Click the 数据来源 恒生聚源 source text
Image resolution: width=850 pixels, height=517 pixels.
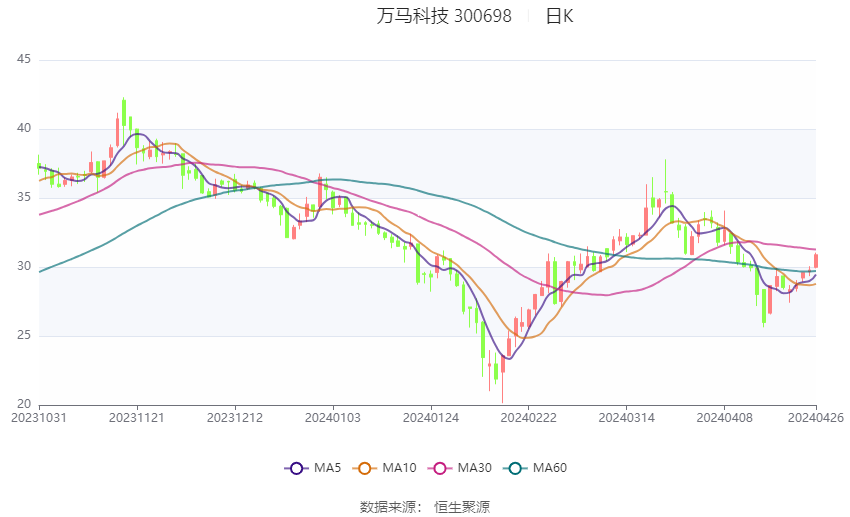coord(425,507)
